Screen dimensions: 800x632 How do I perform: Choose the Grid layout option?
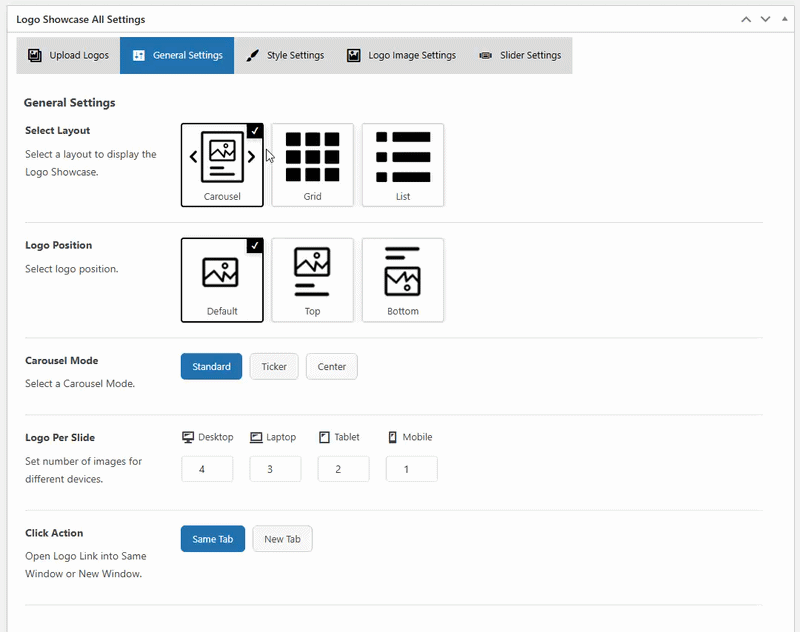312,165
